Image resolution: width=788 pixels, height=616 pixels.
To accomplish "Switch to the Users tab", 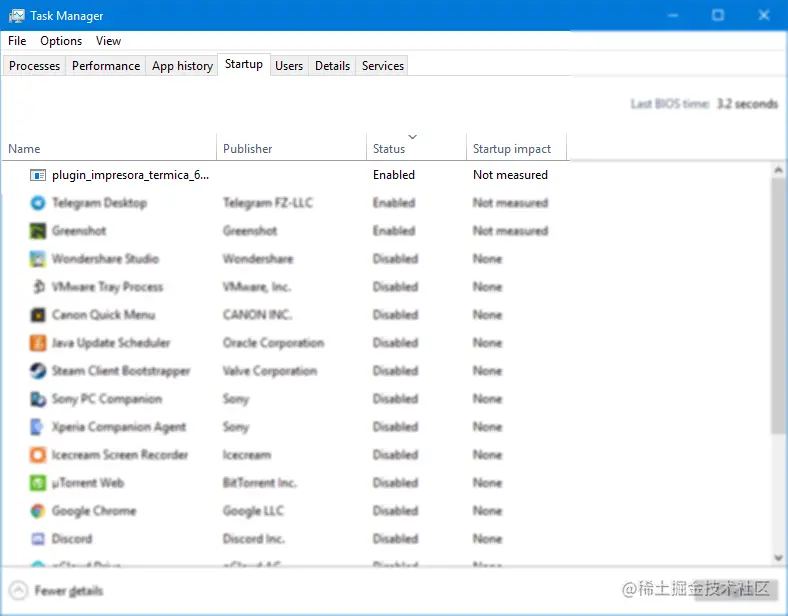I will coord(289,66).
